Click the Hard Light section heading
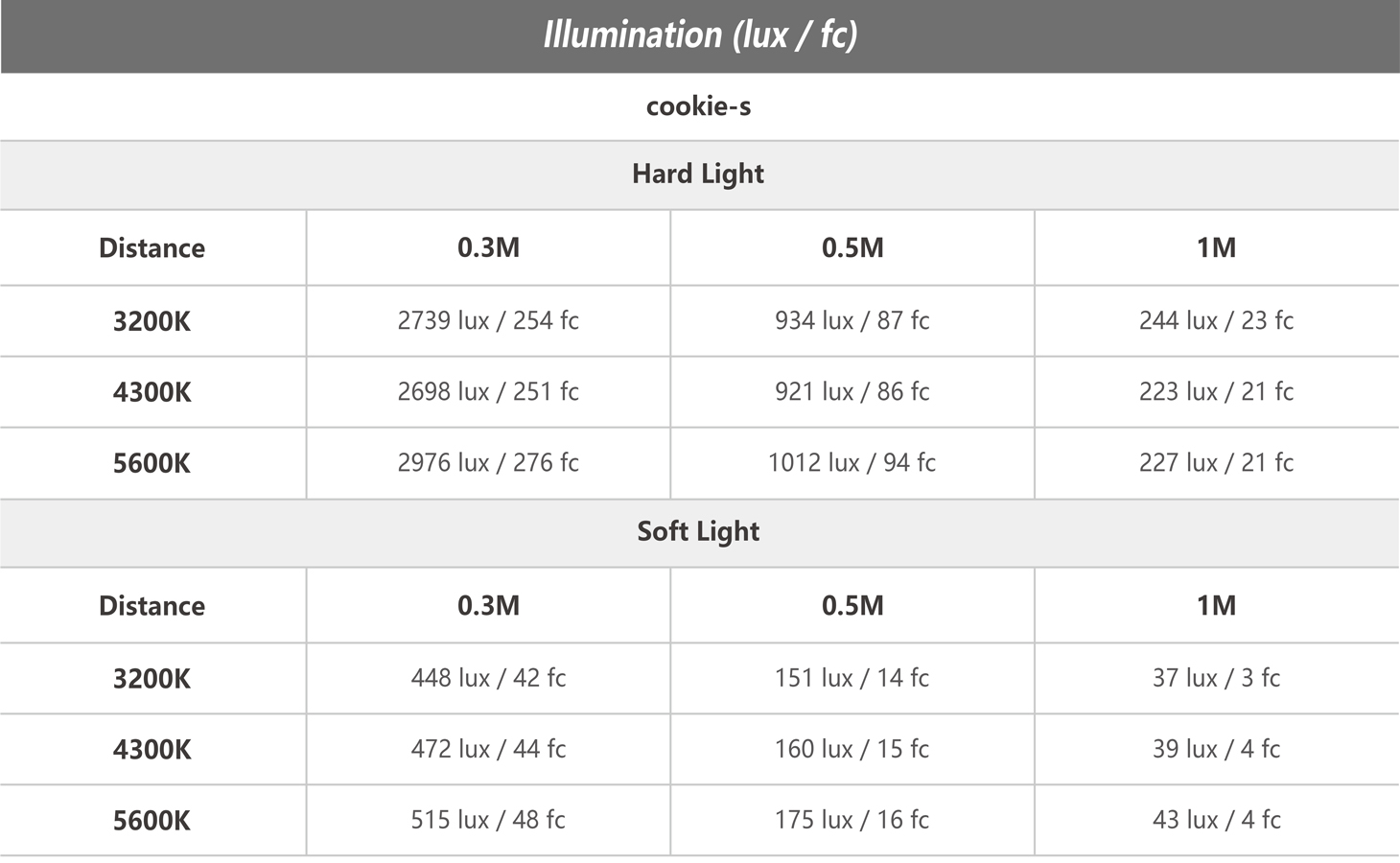Image resolution: width=1400 pixels, height=863 pixels. tap(700, 175)
